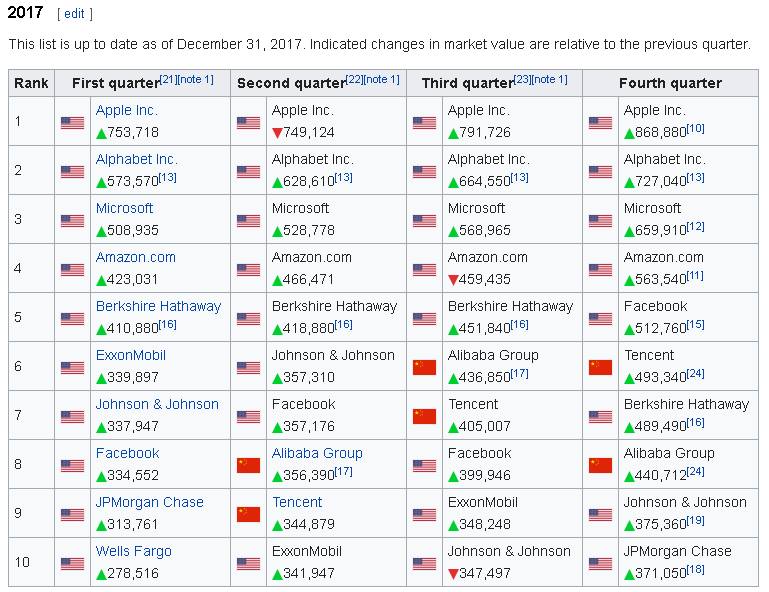Click reference [13] after 727,040
The image size is (769, 592).
(695, 178)
